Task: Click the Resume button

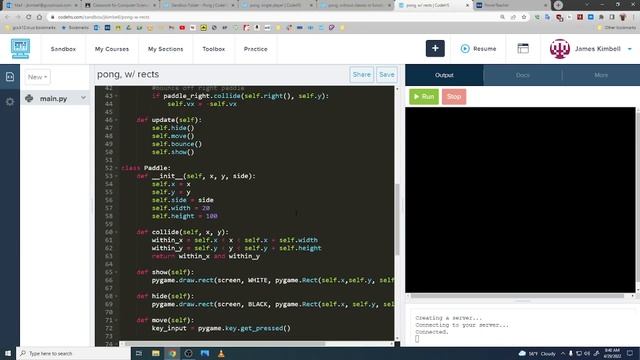Action: [478, 49]
